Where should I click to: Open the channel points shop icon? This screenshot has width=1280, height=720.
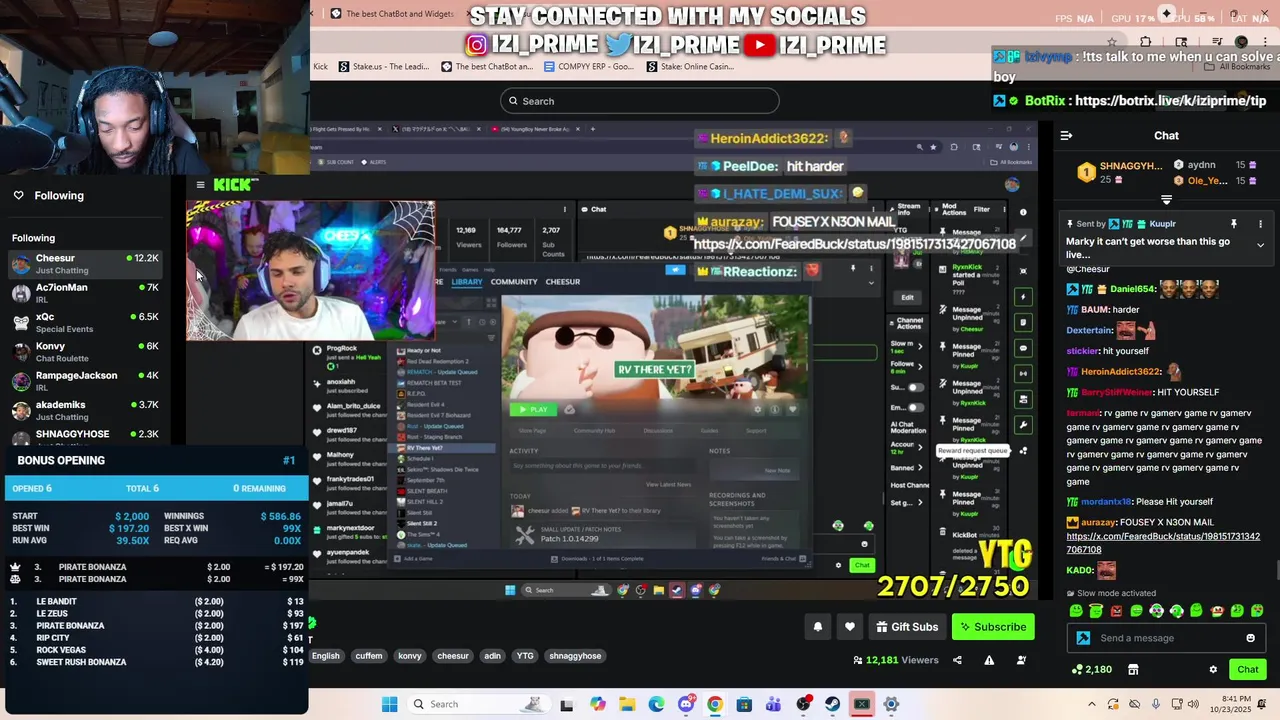(x=1133, y=670)
